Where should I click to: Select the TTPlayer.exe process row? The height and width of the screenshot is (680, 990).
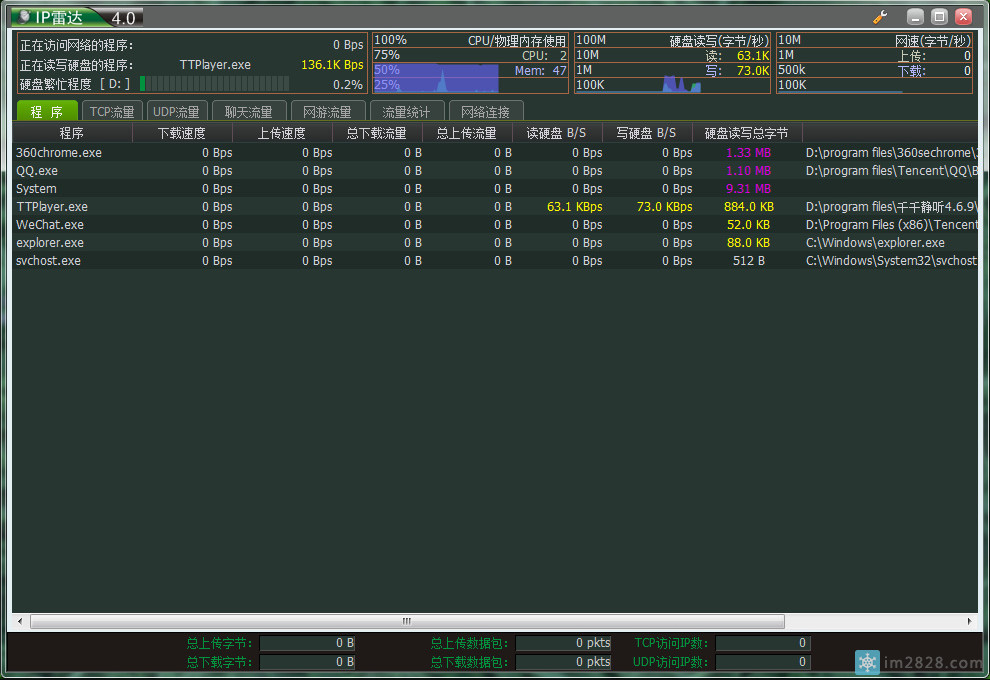52,207
